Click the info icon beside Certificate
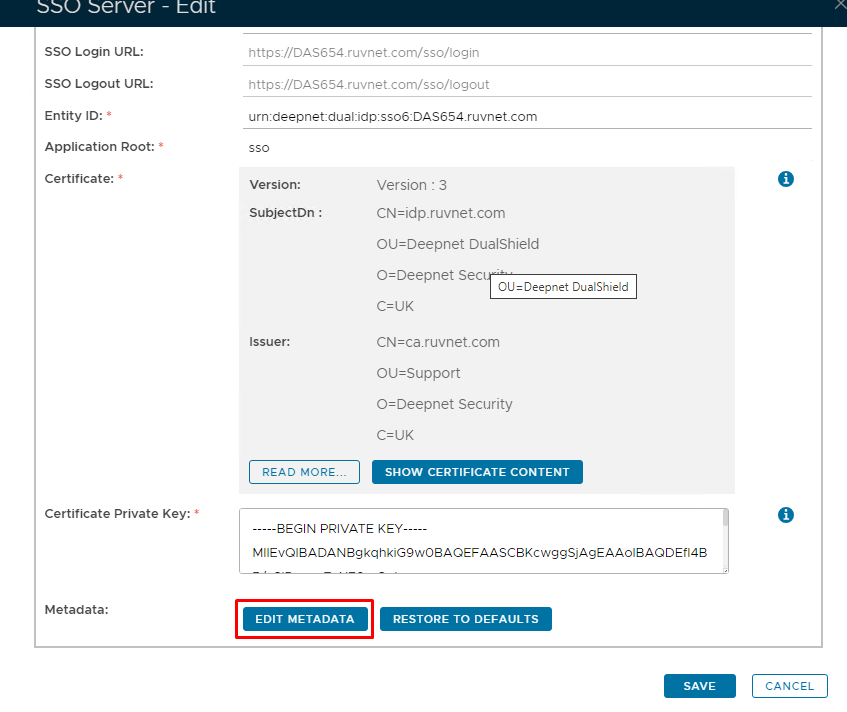This screenshot has height=712, width=847. click(786, 179)
